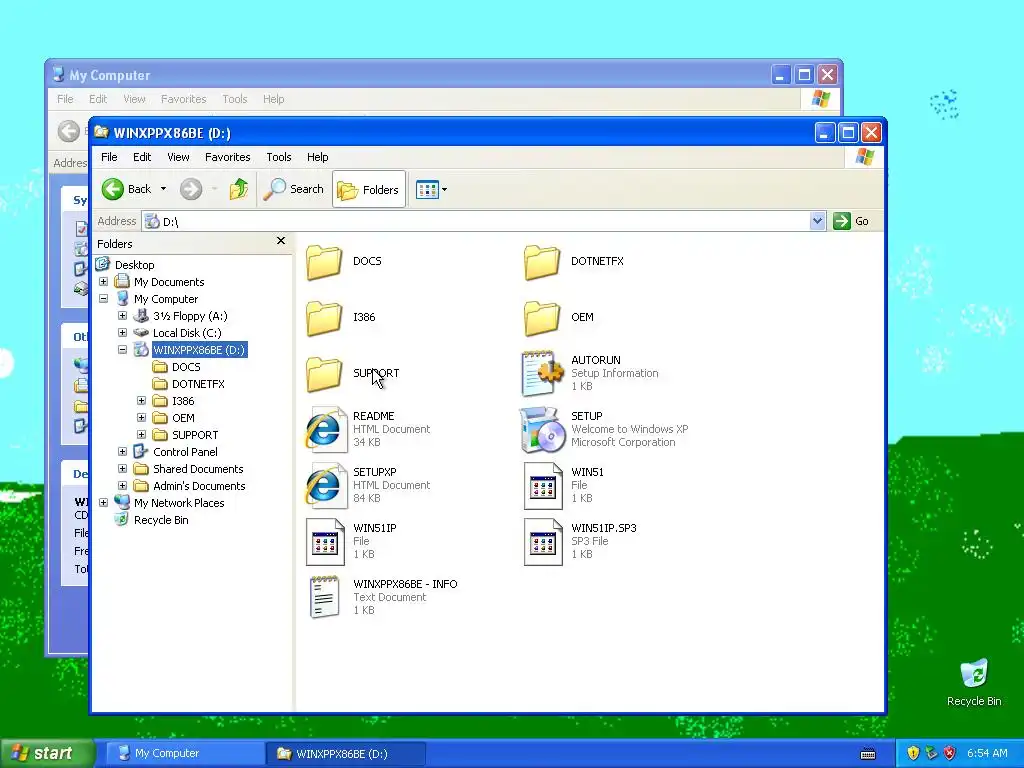Select the WINXPPX86BE - INFO text document icon
The width and height of the screenshot is (1024, 768).
[325, 597]
